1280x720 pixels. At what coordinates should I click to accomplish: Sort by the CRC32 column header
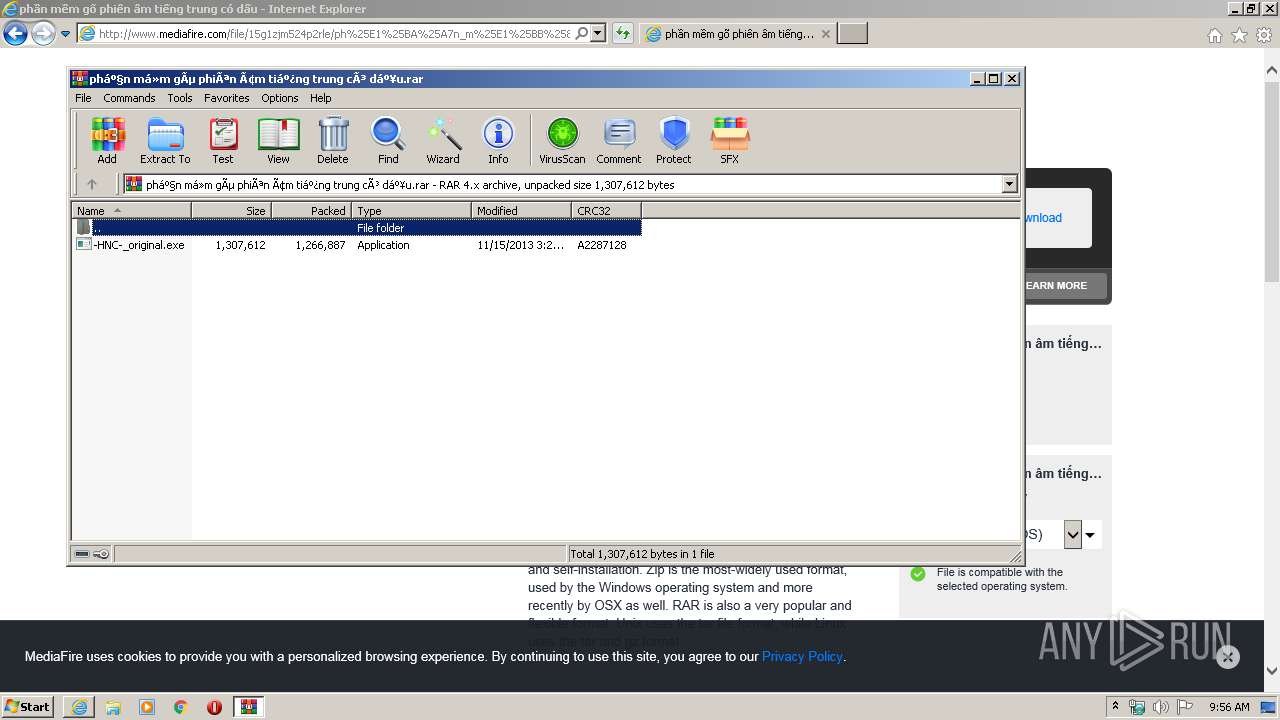click(x=606, y=210)
